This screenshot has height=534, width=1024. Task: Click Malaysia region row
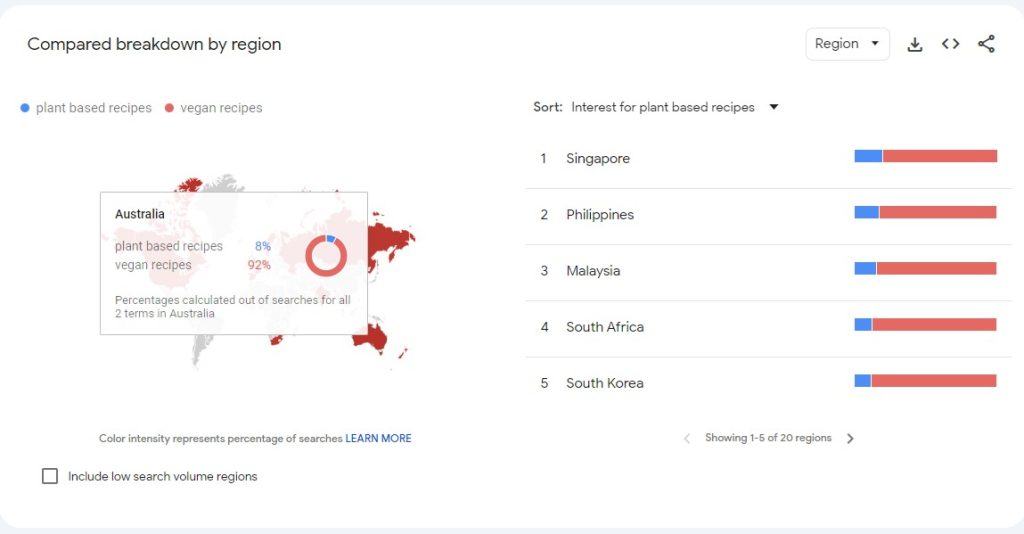pyautogui.click(x=593, y=270)
